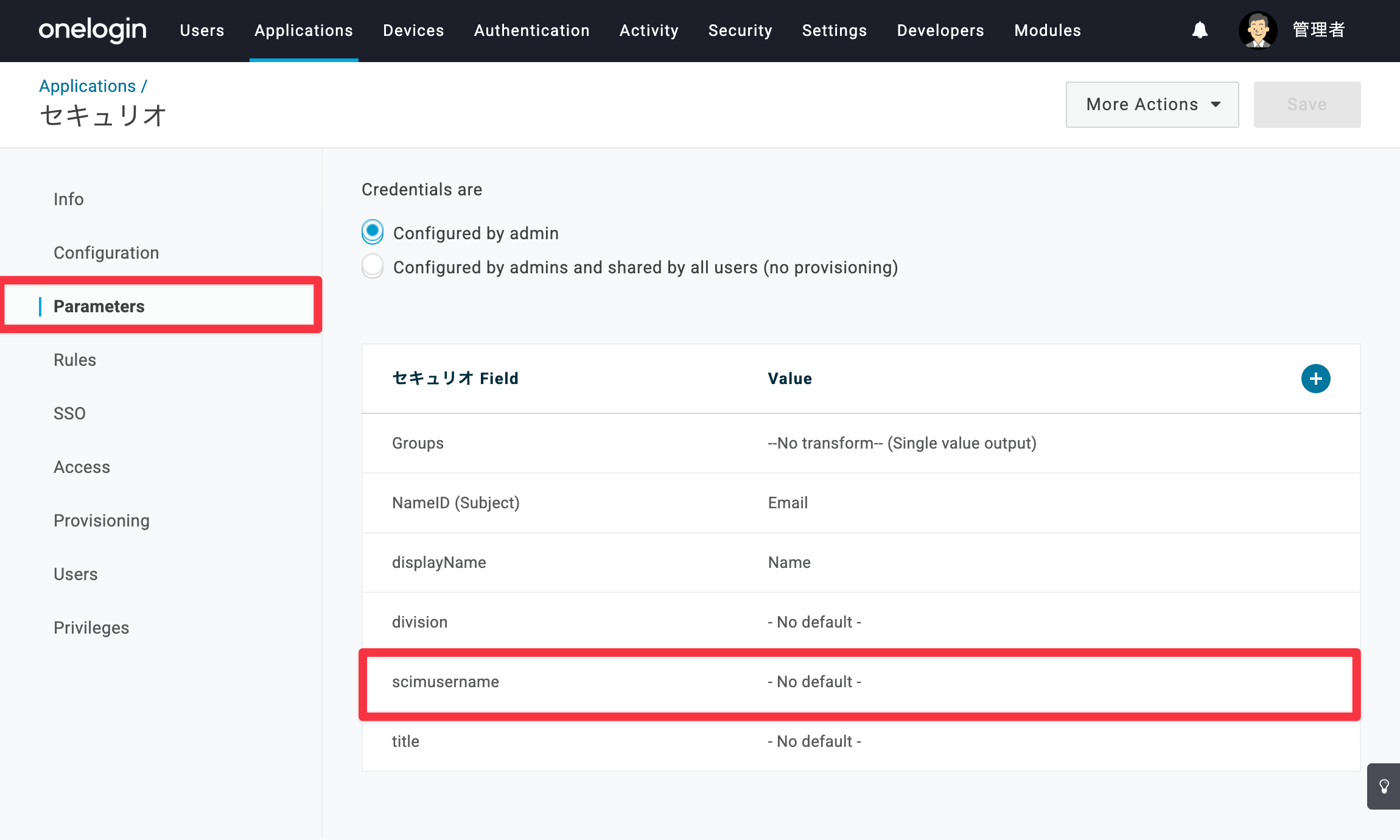Open the NameID (Subject) parameter row
The image size is (1400, 840).
click(861, 503)
